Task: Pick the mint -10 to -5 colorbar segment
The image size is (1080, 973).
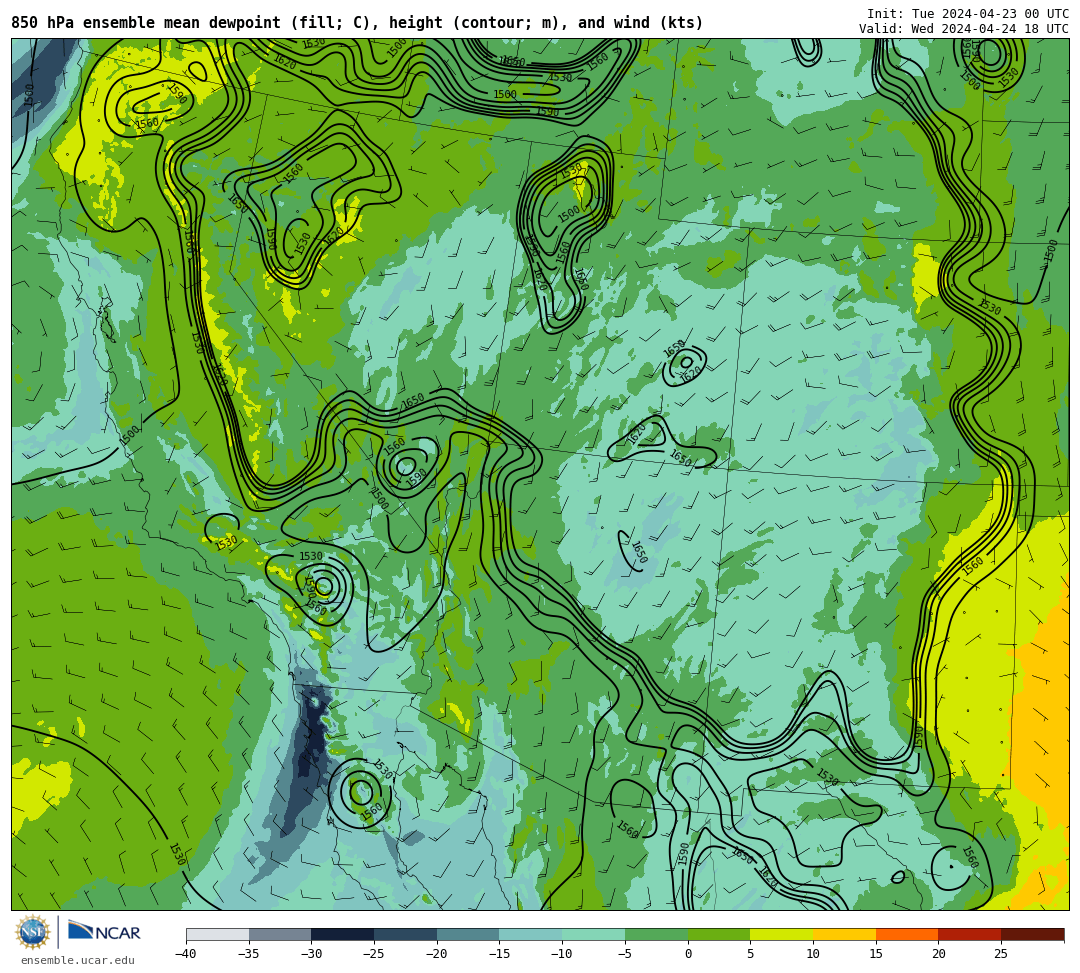Action: [x=593, y=934]
